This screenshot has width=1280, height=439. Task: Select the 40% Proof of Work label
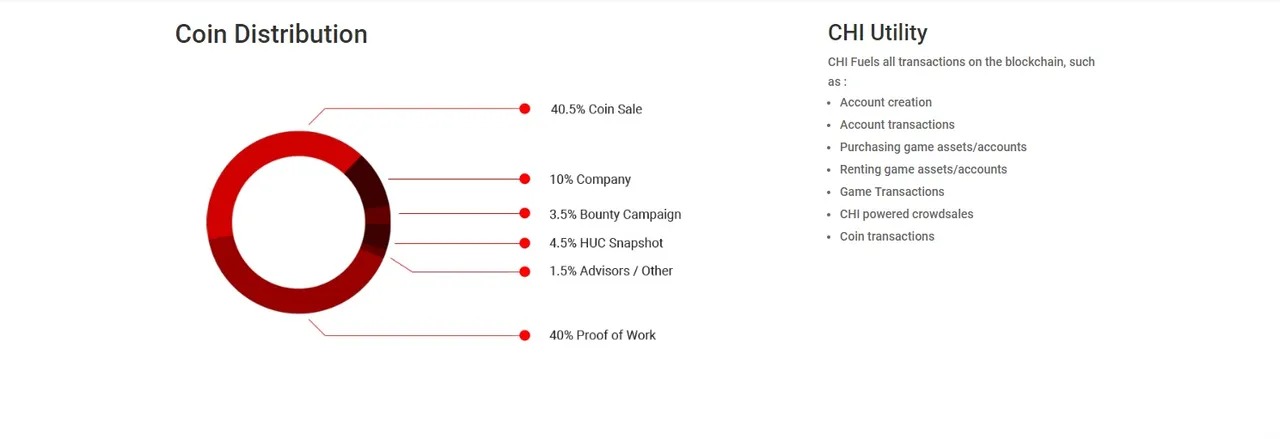coord(602,335)
